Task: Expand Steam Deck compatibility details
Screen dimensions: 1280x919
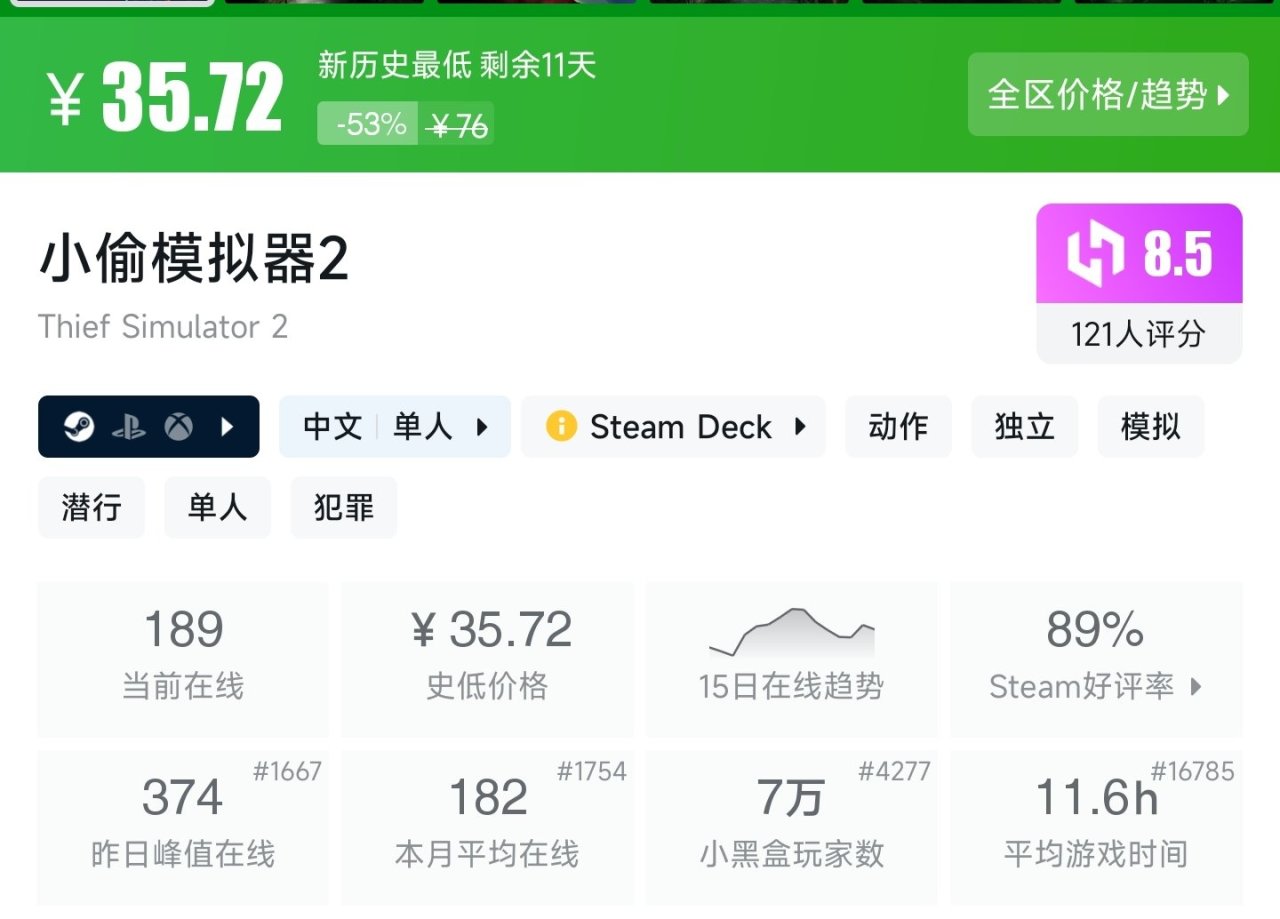Action: 800,427
